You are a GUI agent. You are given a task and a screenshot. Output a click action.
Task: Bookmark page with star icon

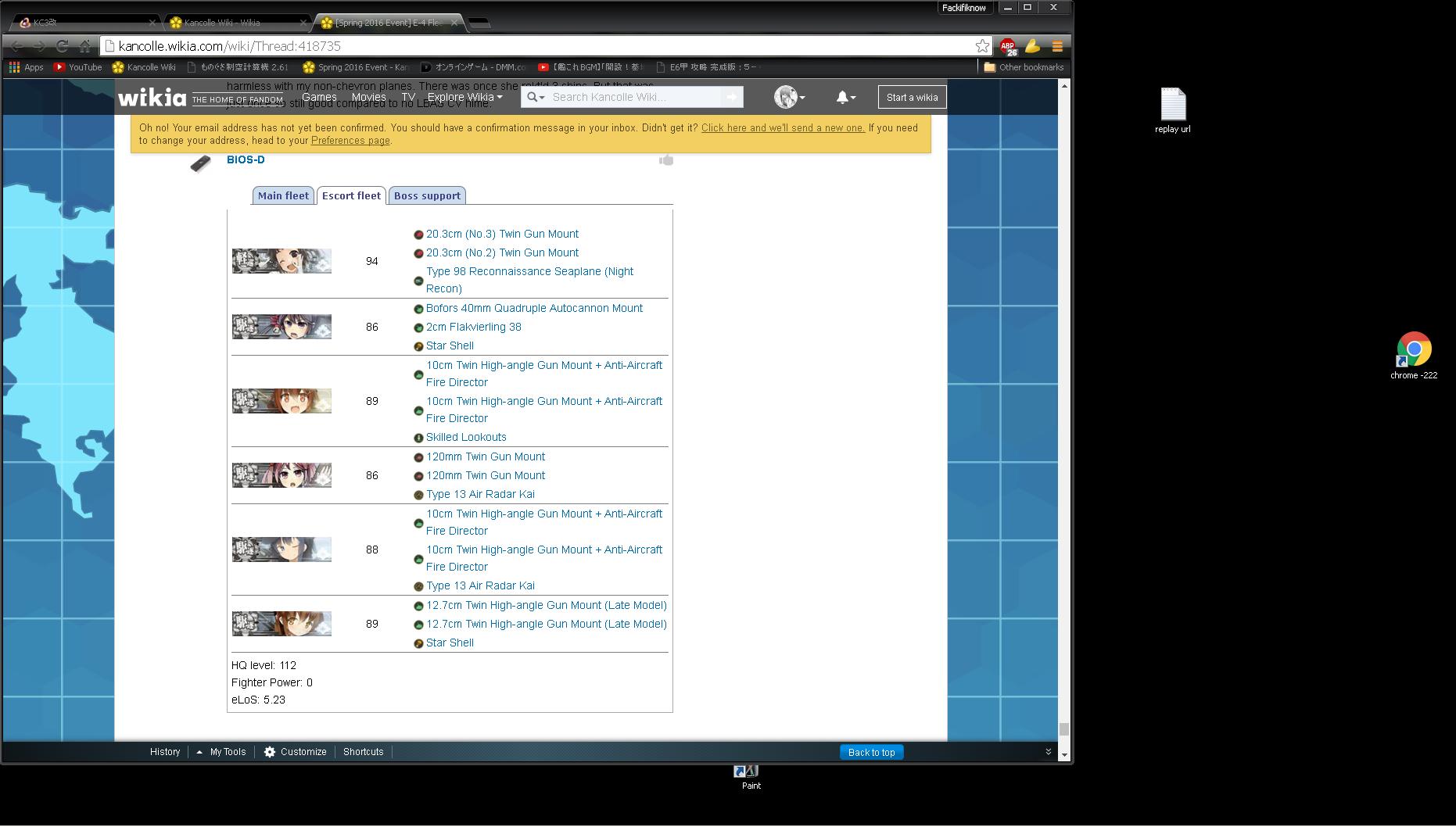(x=982, y=46)
